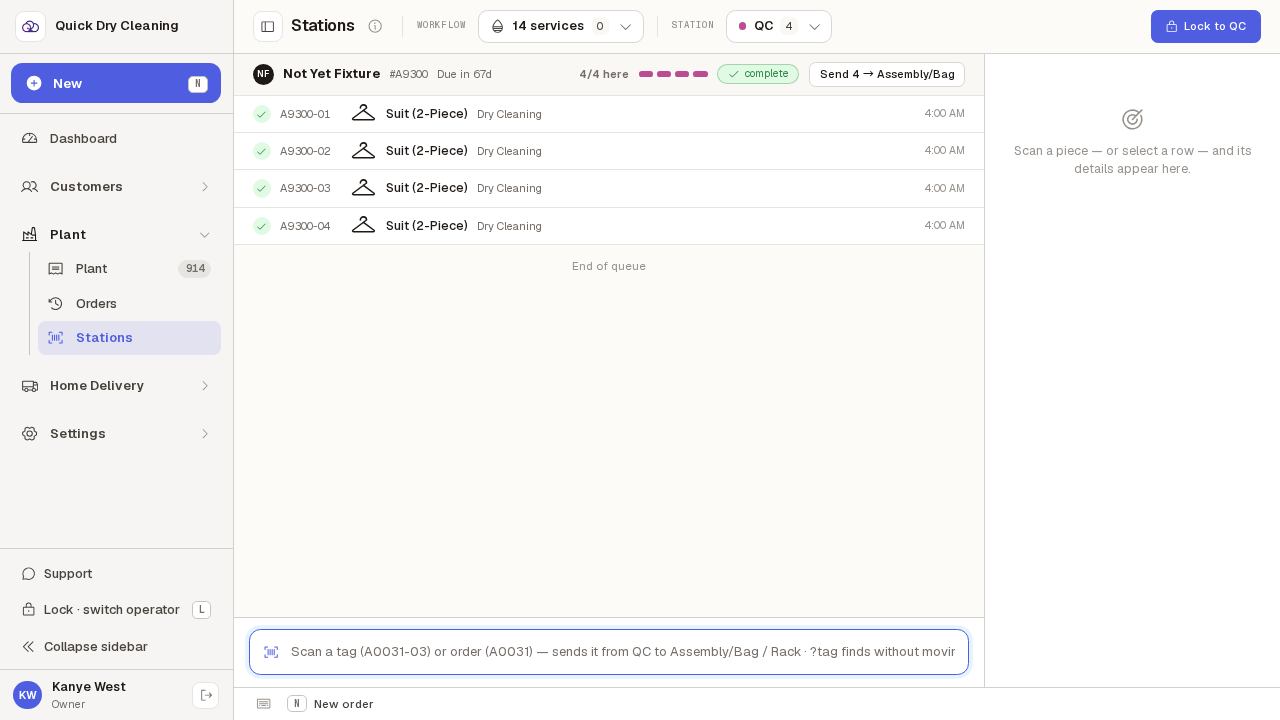Open the Support link

pyautogui.click(x=116, y=573)
